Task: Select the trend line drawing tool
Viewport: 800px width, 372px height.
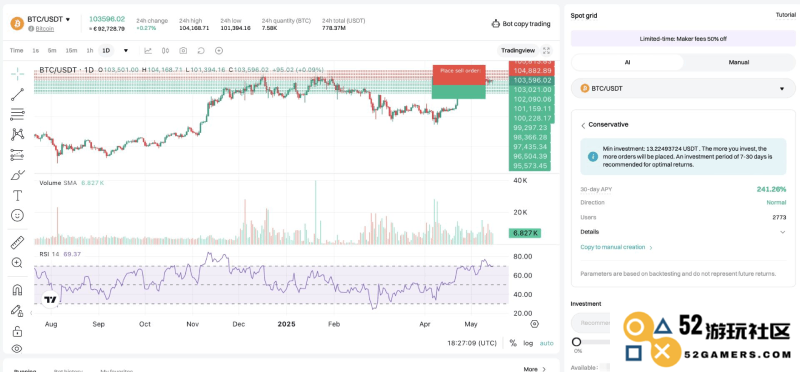Action: 17,94
